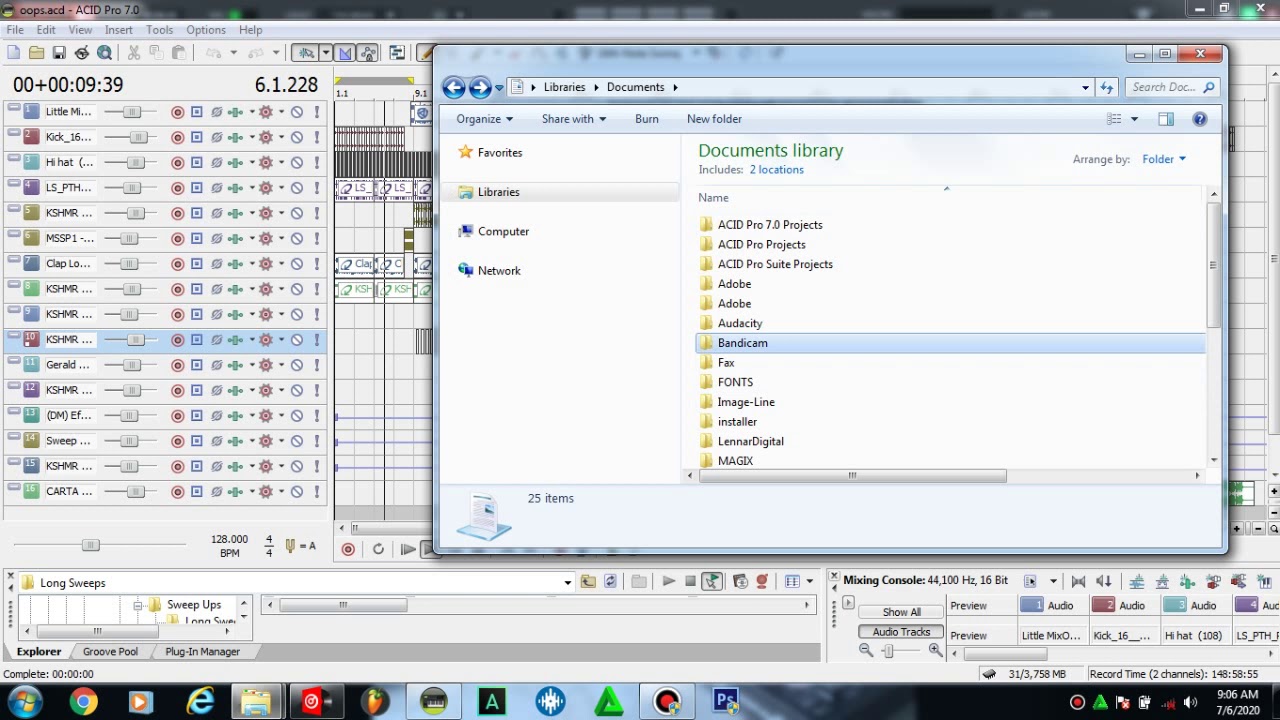Toggle lock envelopes to events button
The width and height of the screenshot is (1280, 720).
coord(368,53)
